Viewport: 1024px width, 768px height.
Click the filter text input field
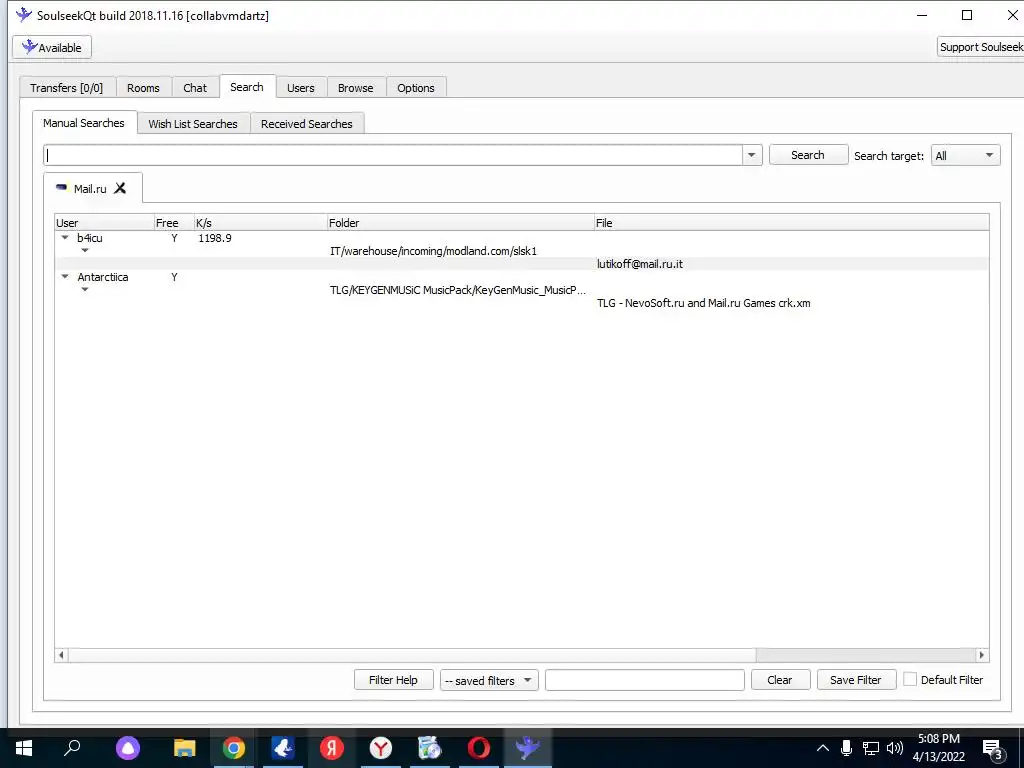click(x=645, y=680)
